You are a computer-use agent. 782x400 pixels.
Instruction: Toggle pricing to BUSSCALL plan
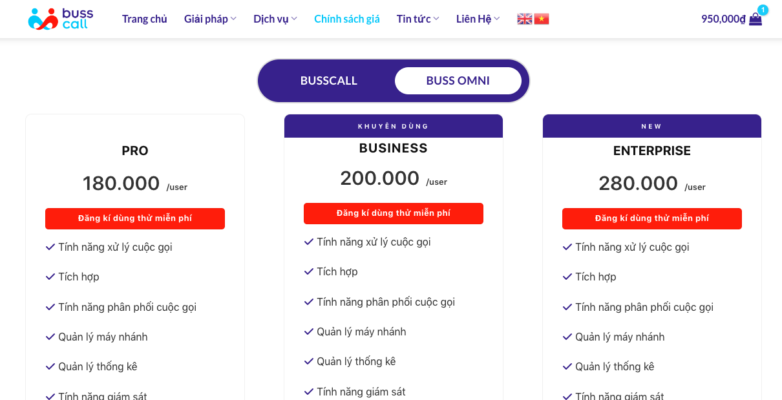(x=328, y=81)
